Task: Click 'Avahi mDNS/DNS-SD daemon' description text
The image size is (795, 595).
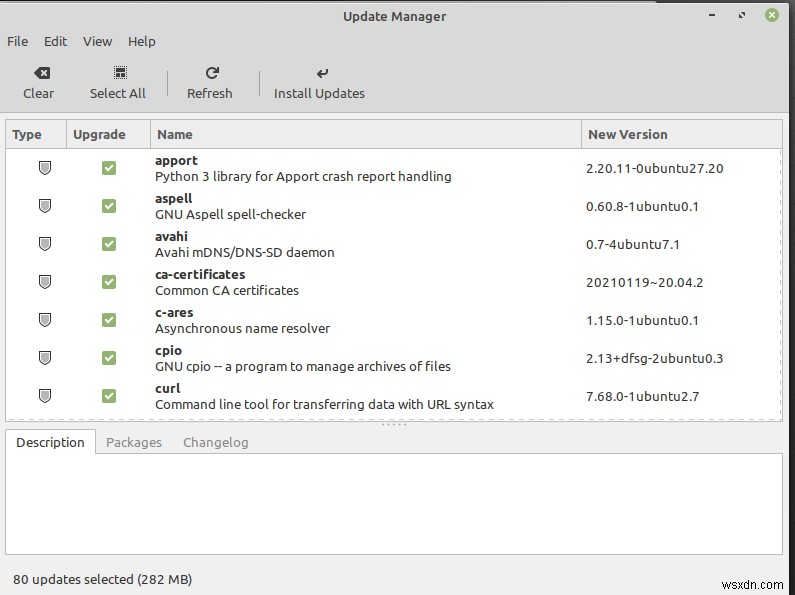Action: click(244, 252)
